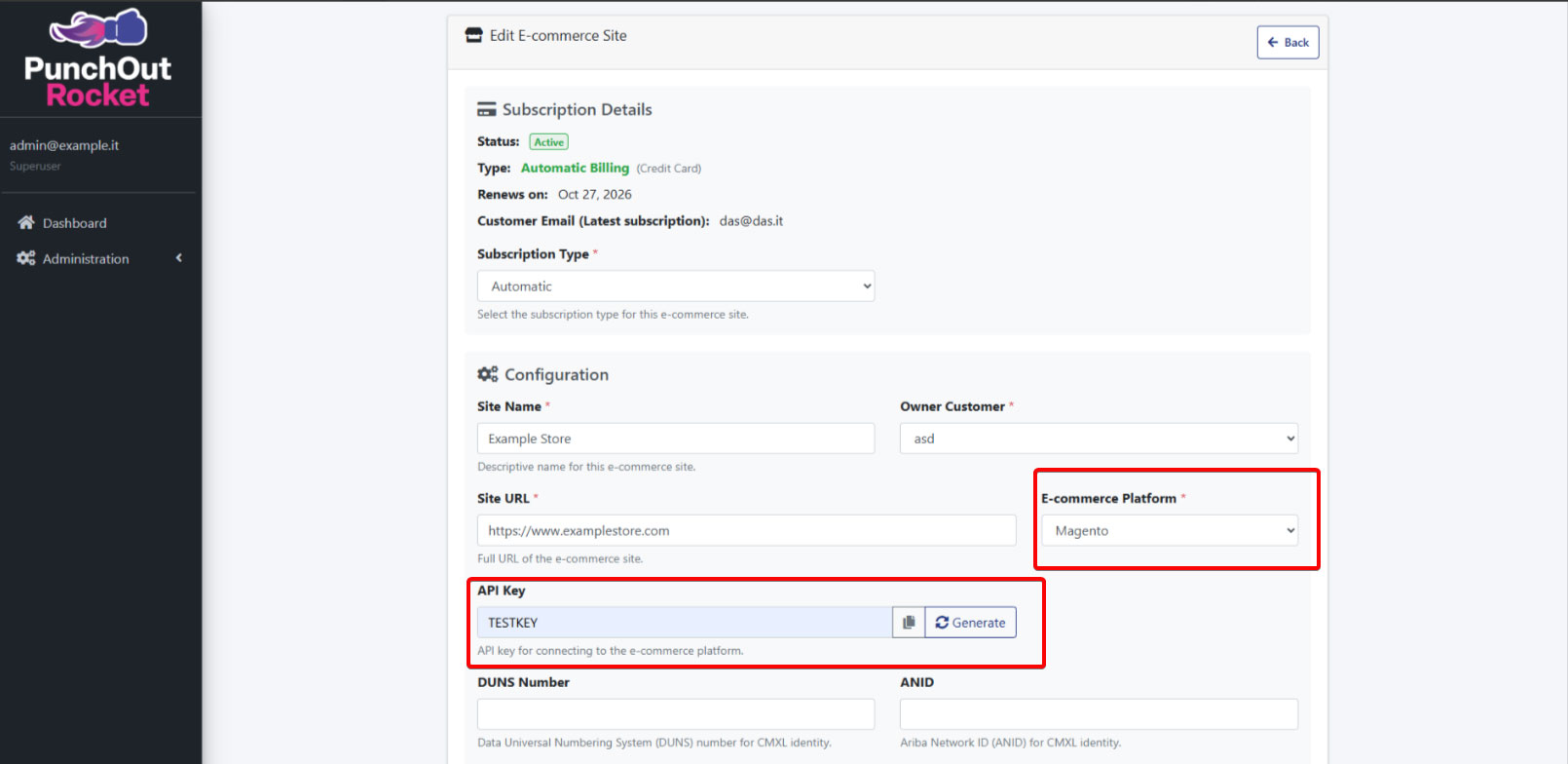1568x764 pixels.
Task: Click the gears icon beside Configuration
Action: (x=487, y=374)
